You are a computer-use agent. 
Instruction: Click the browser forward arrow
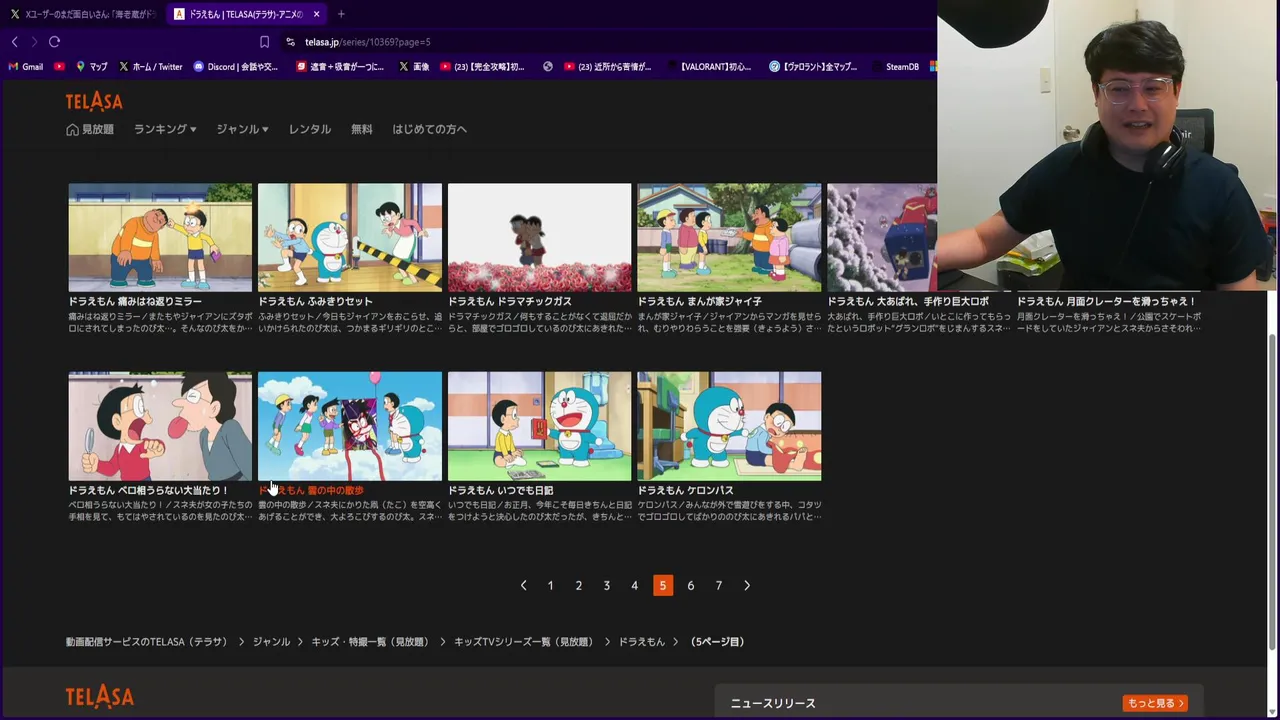coord(34,42)
